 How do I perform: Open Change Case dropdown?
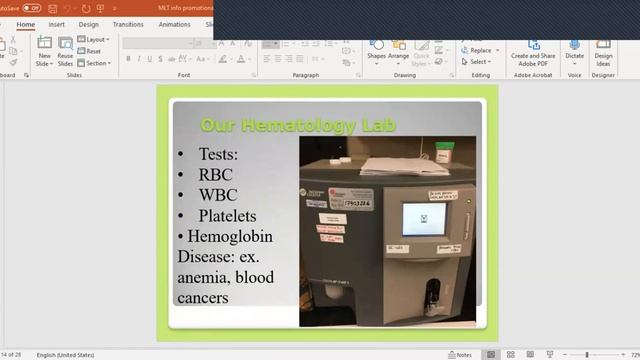(x=202, y=59)
